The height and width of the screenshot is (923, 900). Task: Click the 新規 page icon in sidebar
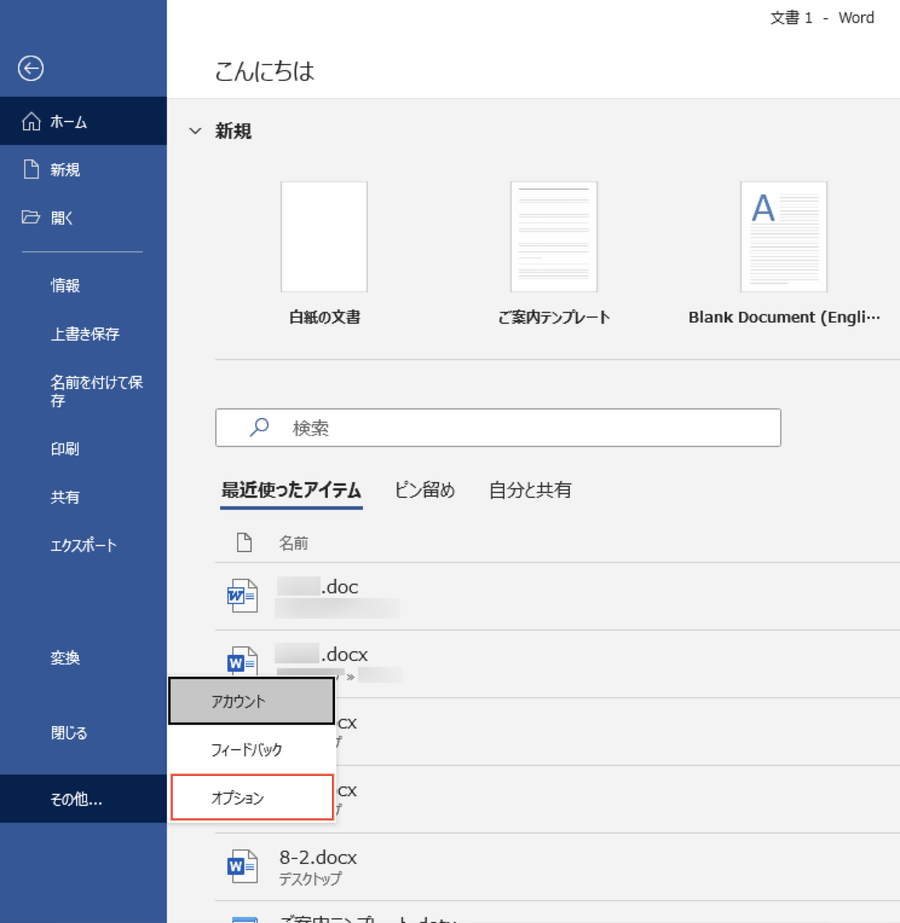tap(31, 170)
